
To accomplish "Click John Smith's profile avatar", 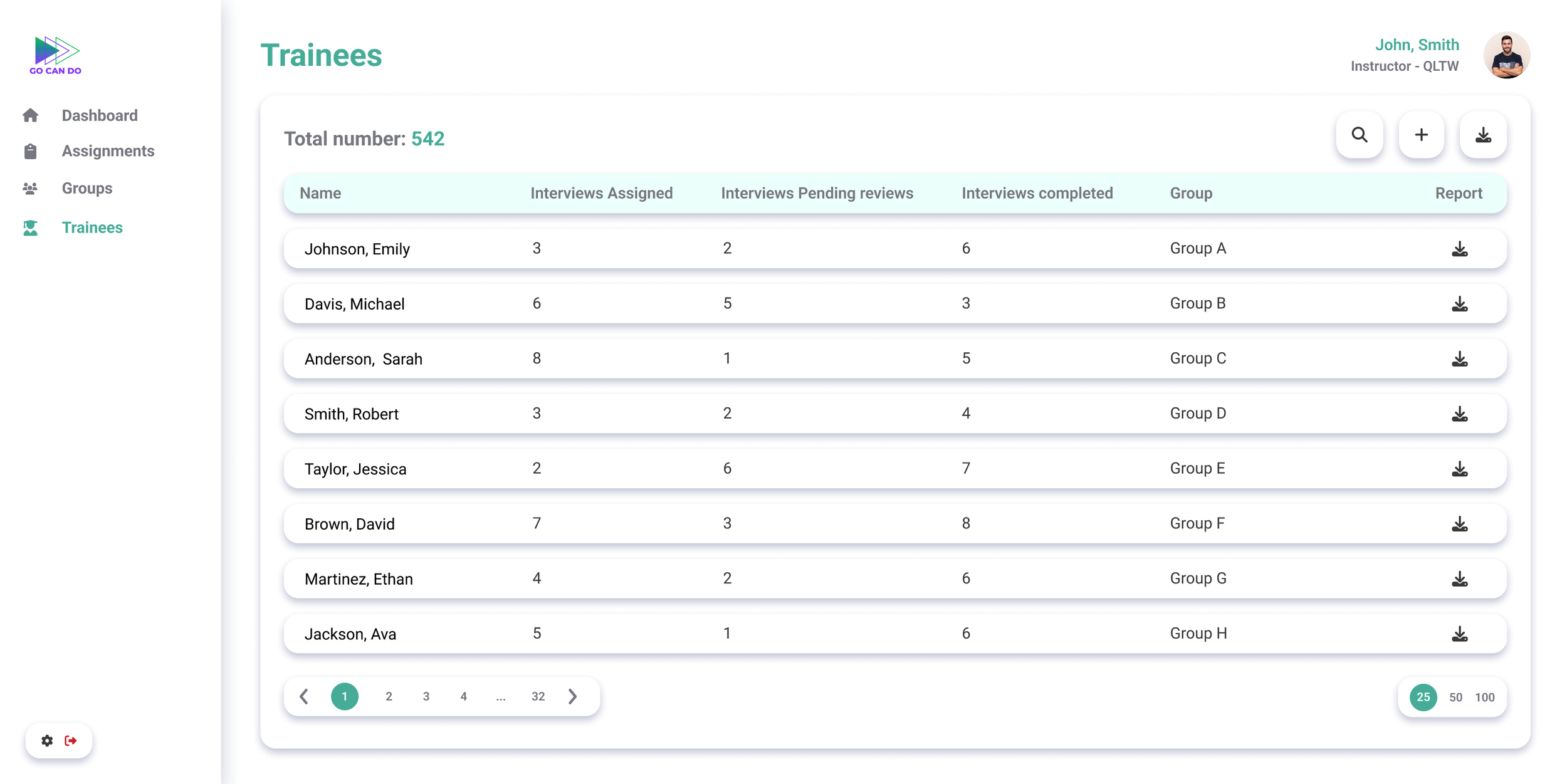I will [1506, 55].
